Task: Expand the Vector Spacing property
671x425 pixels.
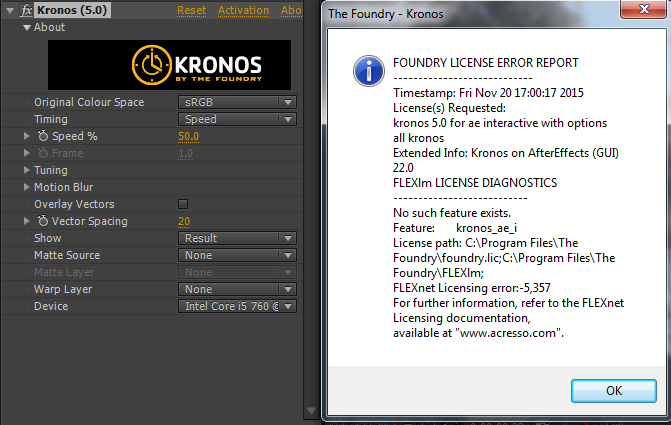Action: [x=27, y=221]
